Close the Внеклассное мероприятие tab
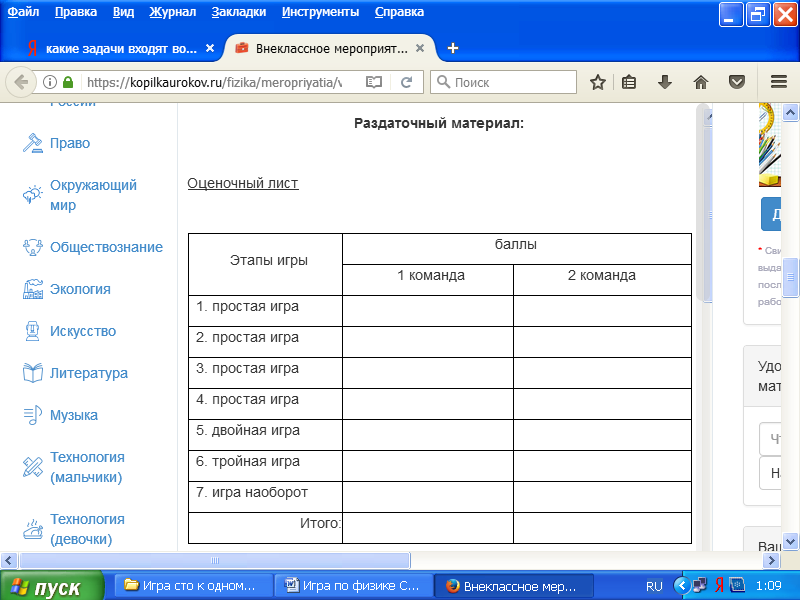This screenshot has height=600, width=800. (x=421, y=48)
